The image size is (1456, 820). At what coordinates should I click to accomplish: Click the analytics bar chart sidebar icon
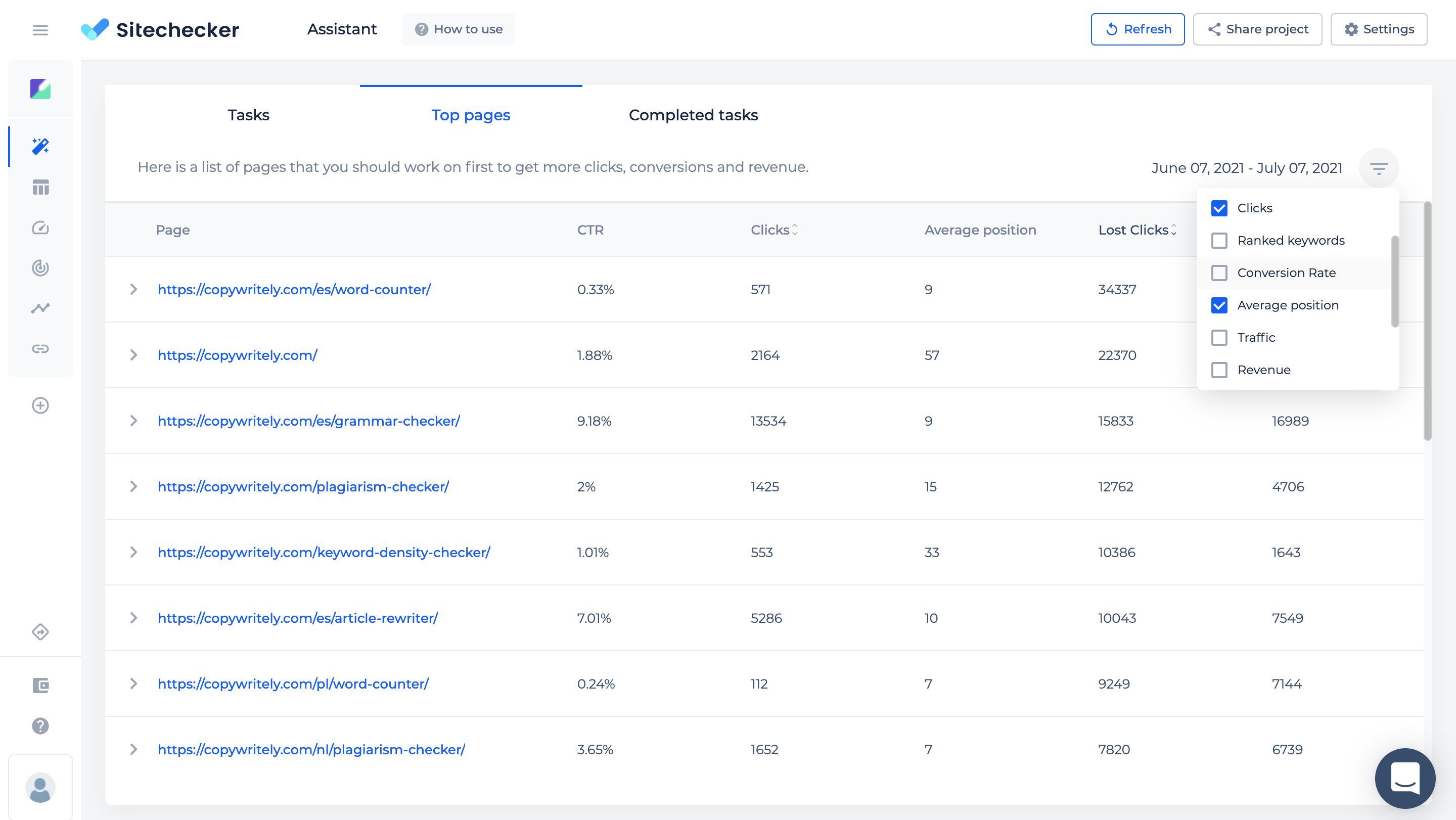point(40,187)
